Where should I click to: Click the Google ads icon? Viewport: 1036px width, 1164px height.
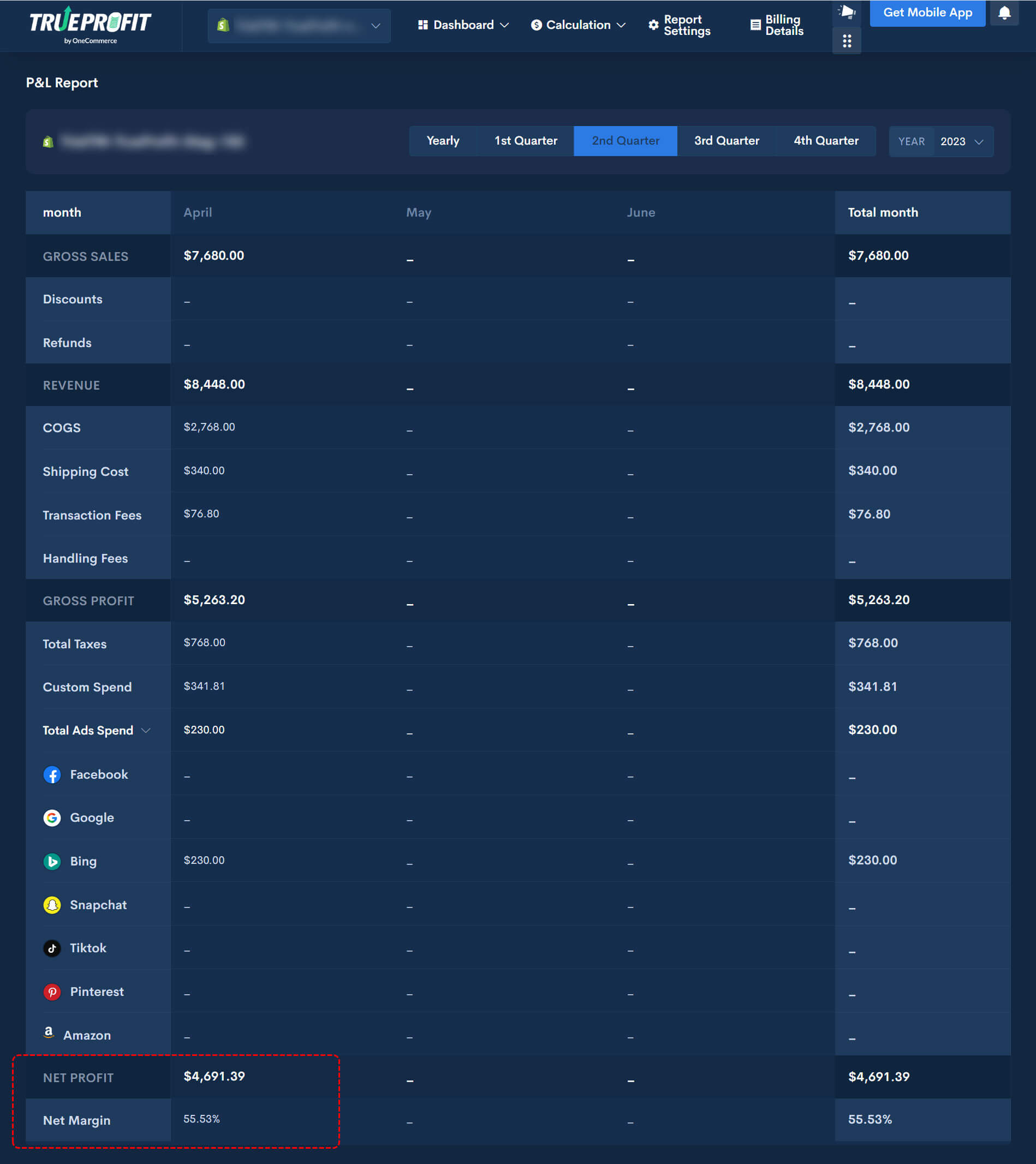52,818
